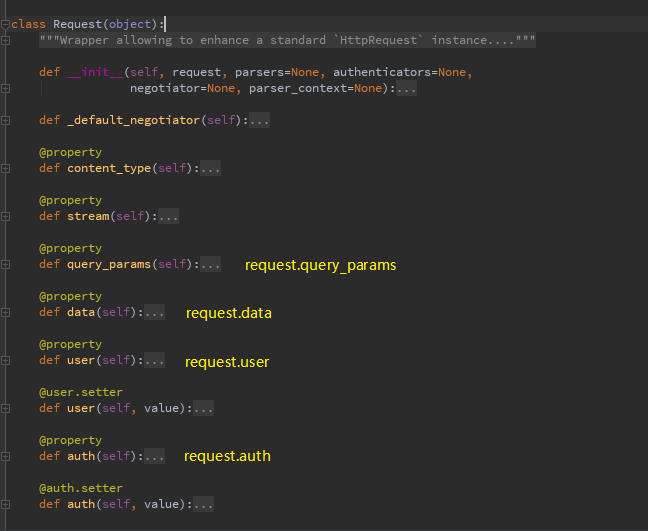
Task: Click folded ellipsis after query_params(self):
Action: [210, 264]
